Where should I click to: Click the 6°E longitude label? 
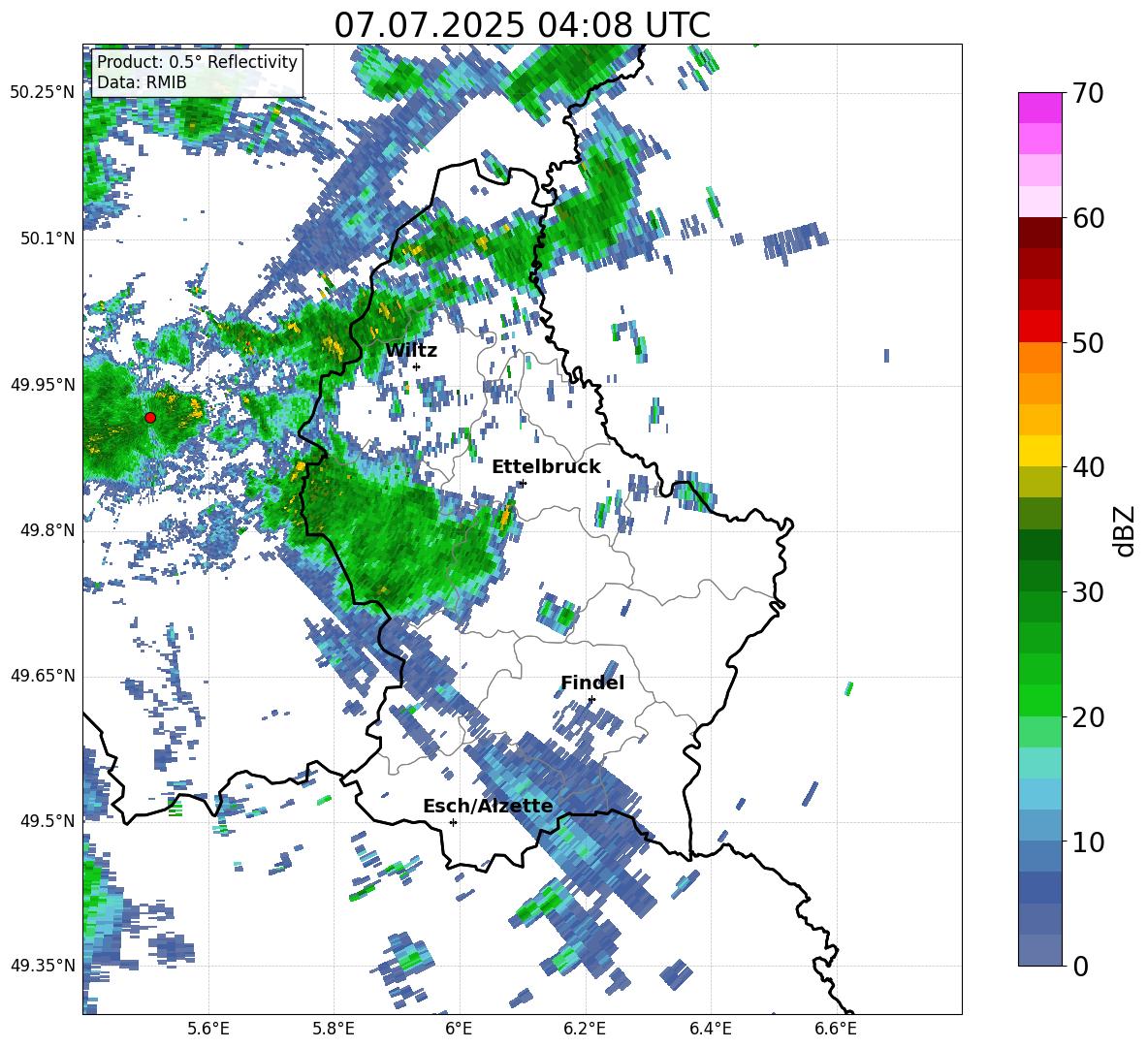coord(459,1029)
